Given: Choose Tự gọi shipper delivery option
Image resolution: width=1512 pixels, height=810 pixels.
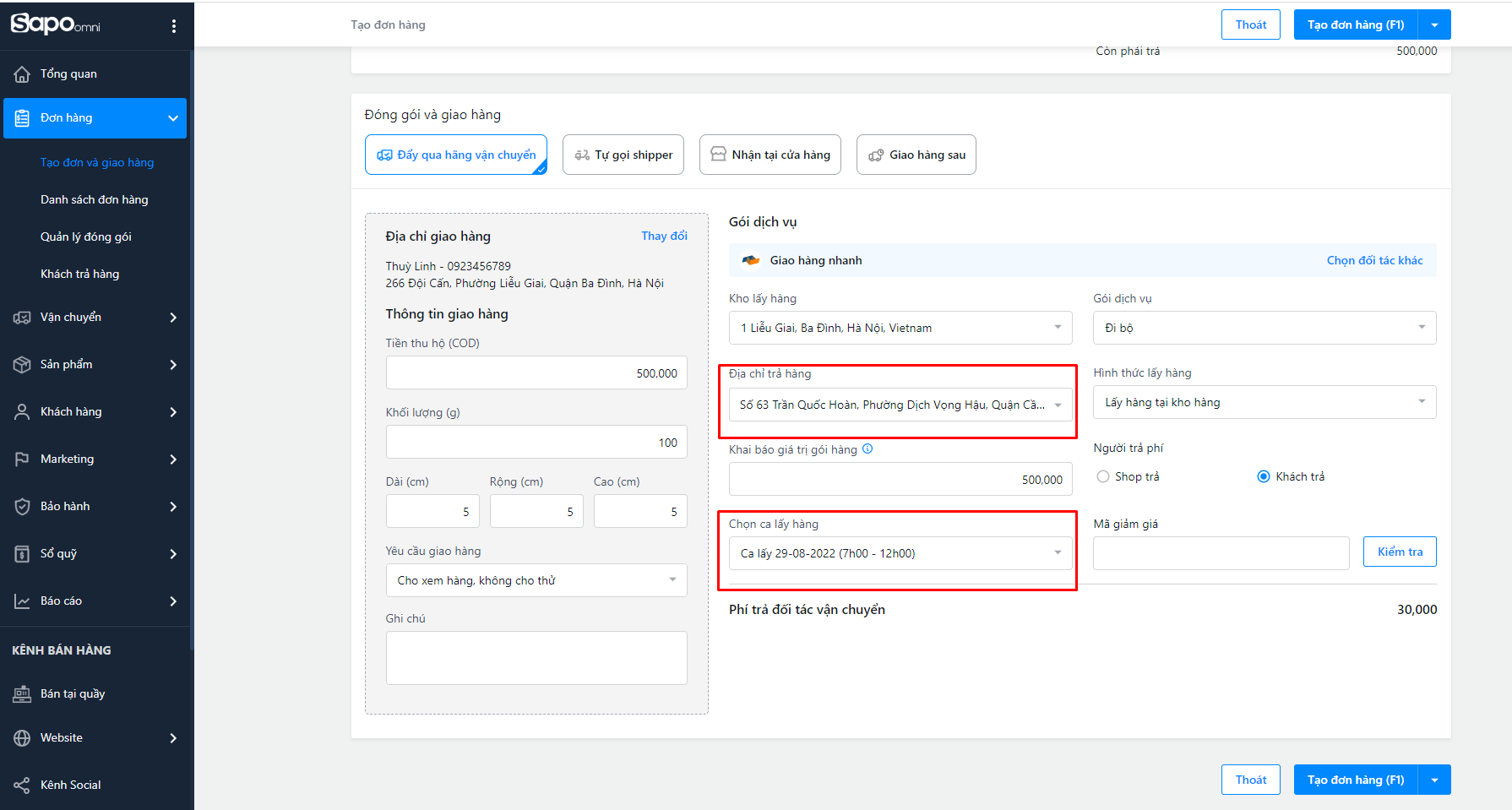Looking at the screenshot, I should click(623, 155).
